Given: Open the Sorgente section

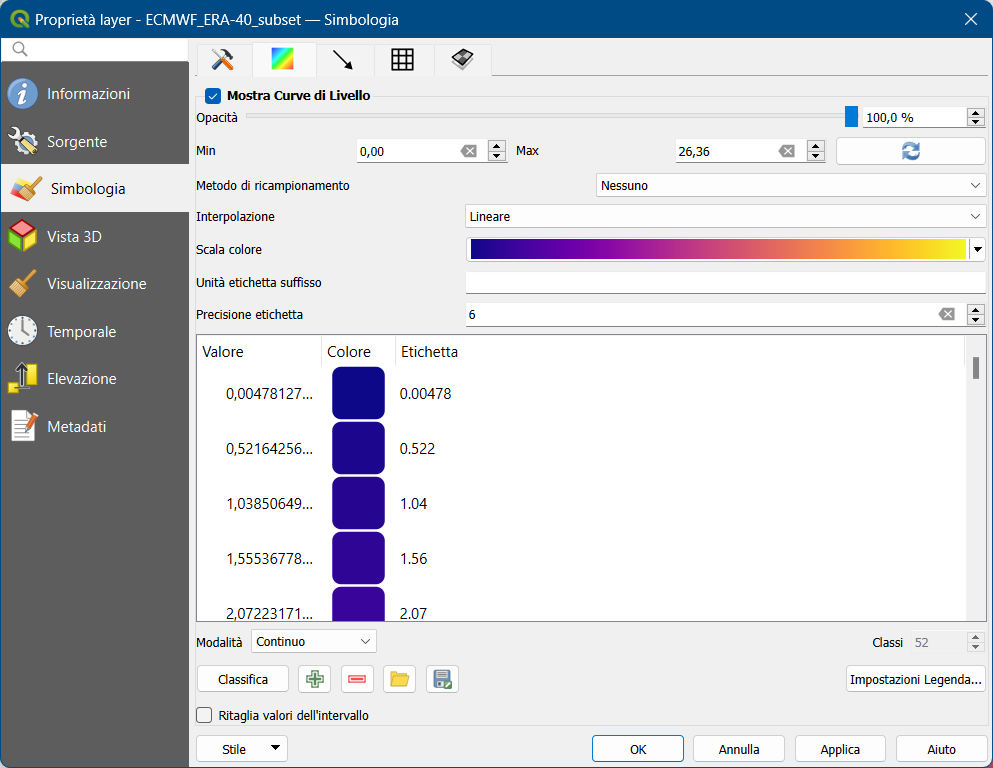Looking at the screenshot, I should pos(94,141).
